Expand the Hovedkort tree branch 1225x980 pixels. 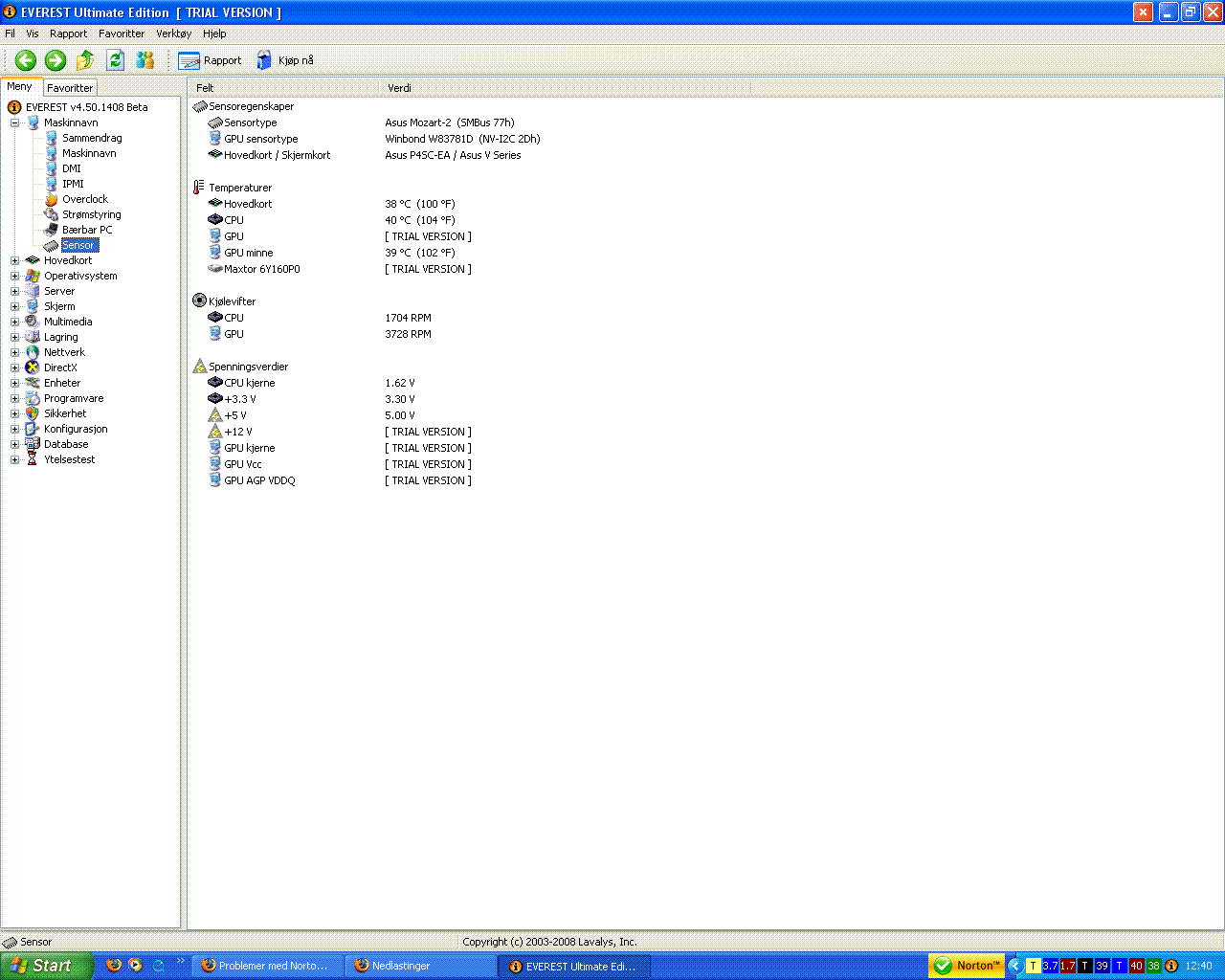pyautogui.click(x=14, y=260)
